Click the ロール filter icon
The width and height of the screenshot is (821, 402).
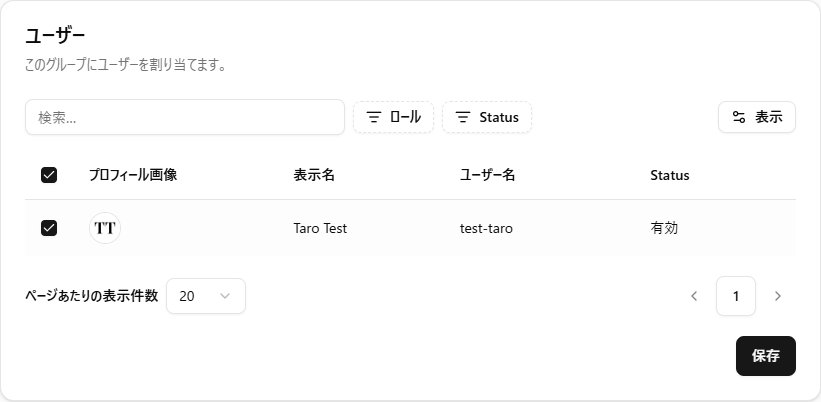(x=374, y=117)
